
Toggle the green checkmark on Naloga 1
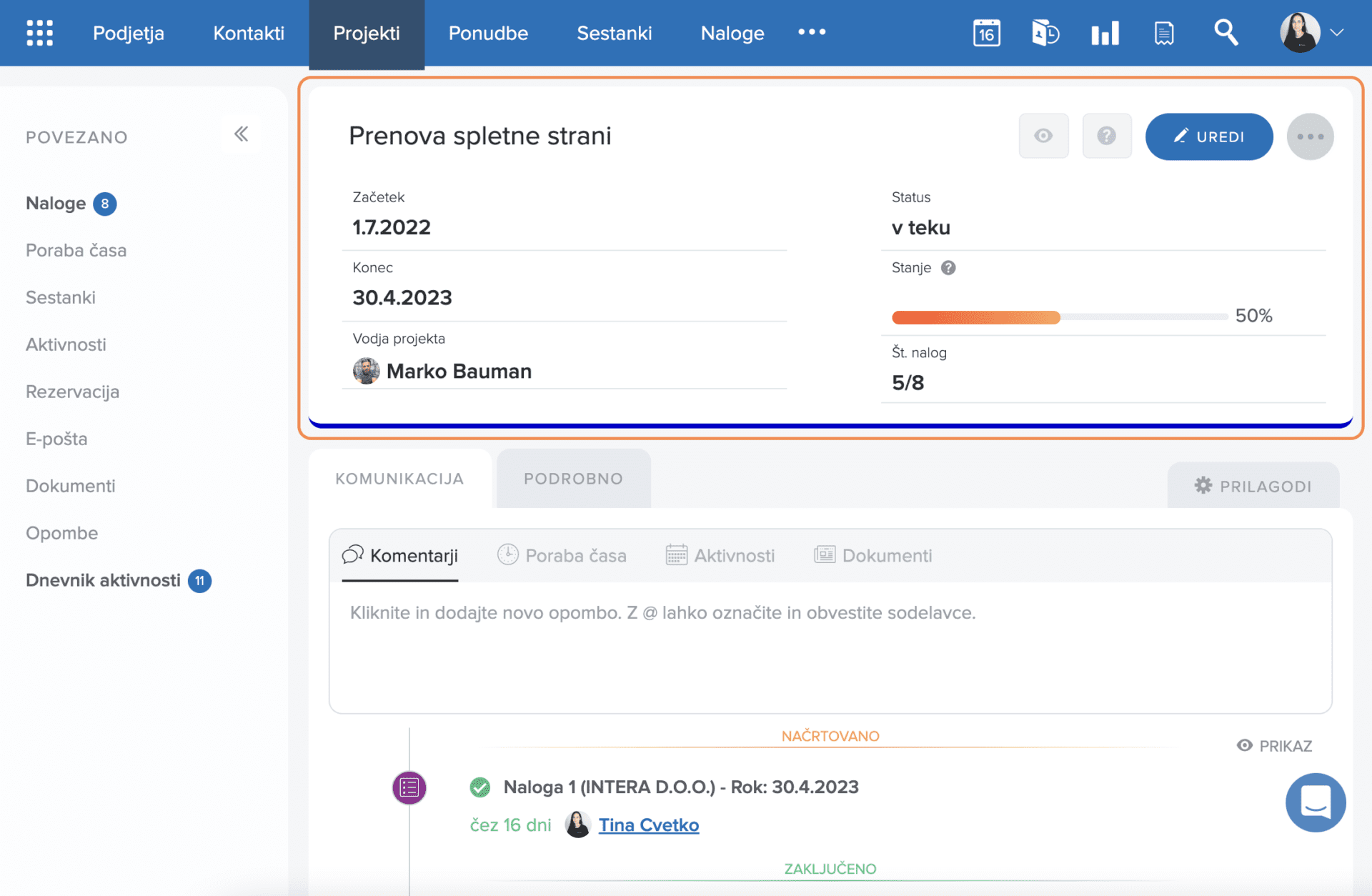click(x=480, y=787)
